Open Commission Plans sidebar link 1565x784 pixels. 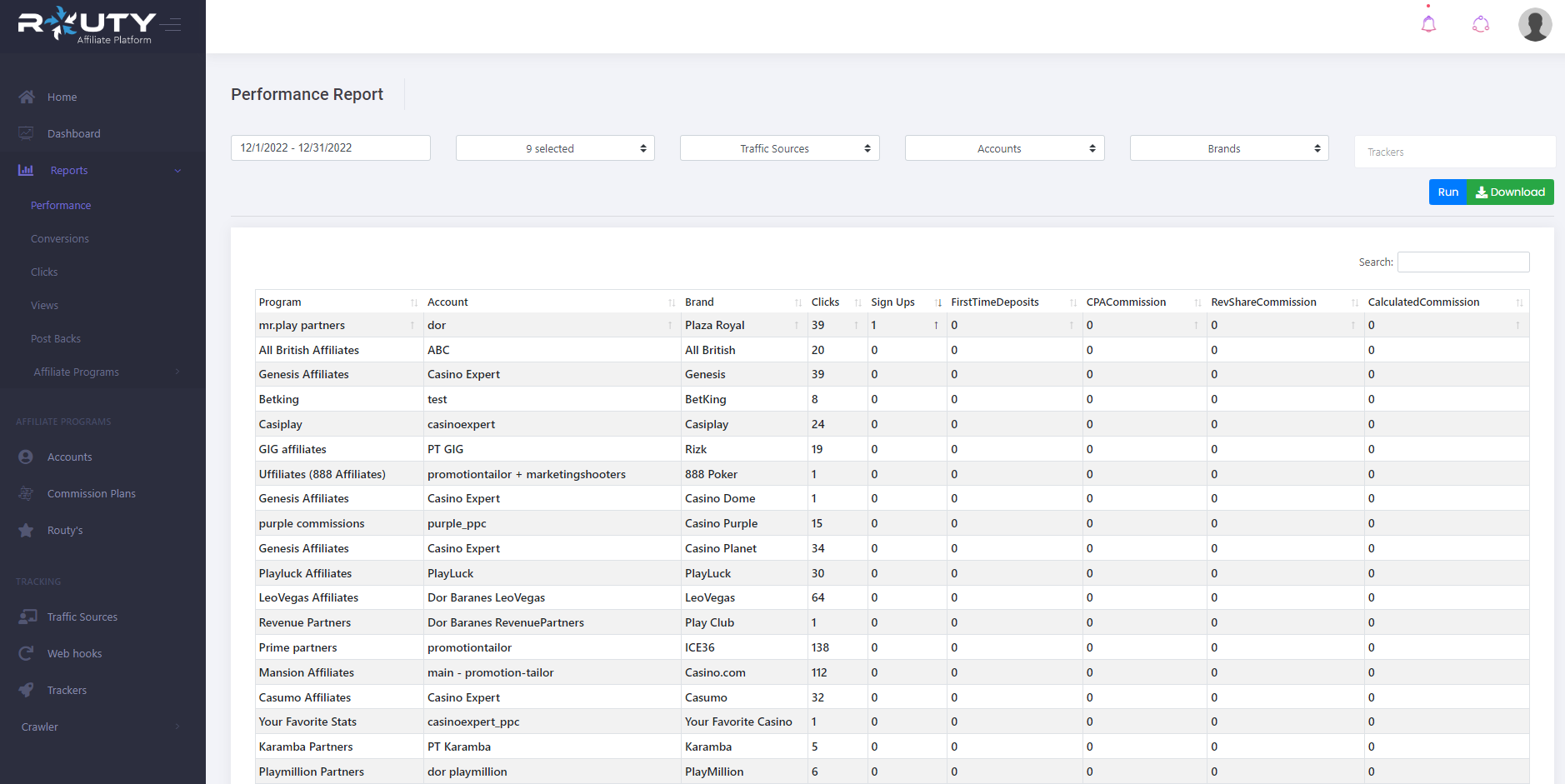click(92, 493)
